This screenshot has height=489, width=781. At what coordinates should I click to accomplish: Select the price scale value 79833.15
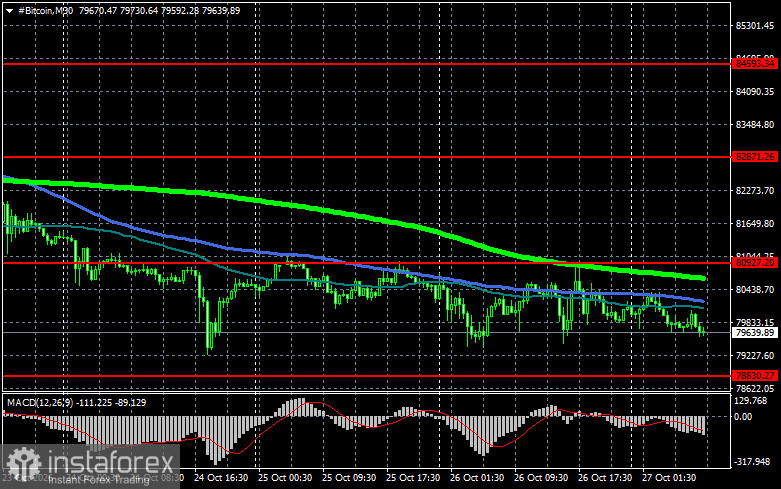coord(755,322)
